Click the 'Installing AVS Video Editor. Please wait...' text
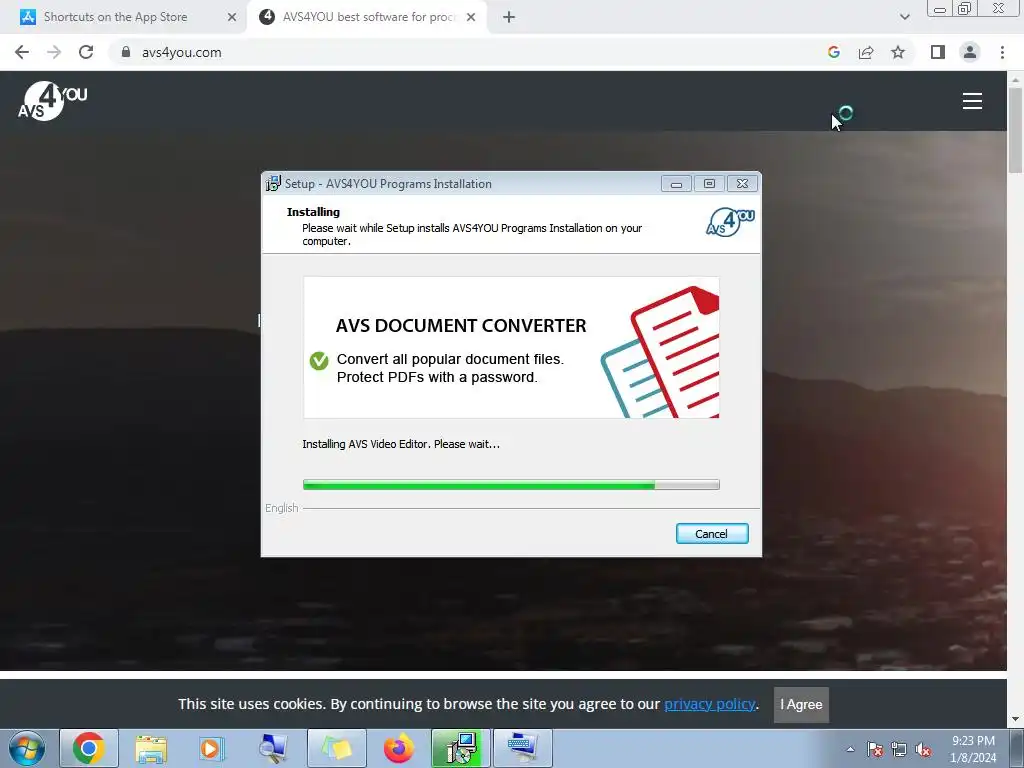1024x768 pixels. pyautogui.click(x=401, y=444)
